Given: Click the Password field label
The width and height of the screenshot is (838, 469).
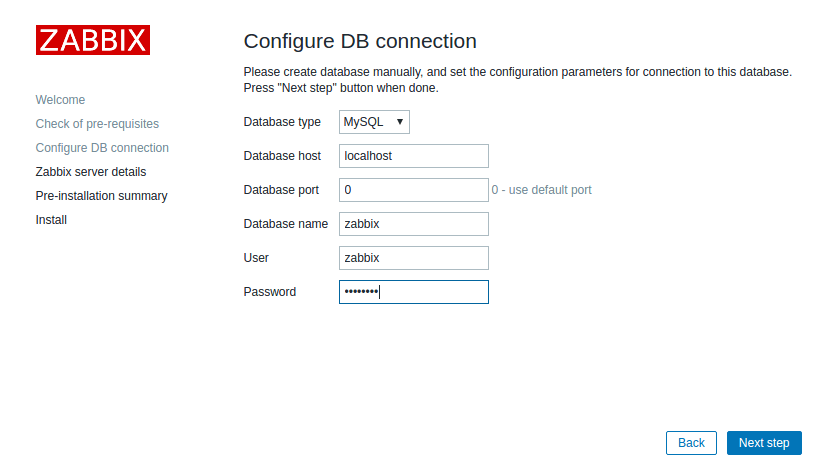Looking at the screenshot, I should [x=270, y=292].
